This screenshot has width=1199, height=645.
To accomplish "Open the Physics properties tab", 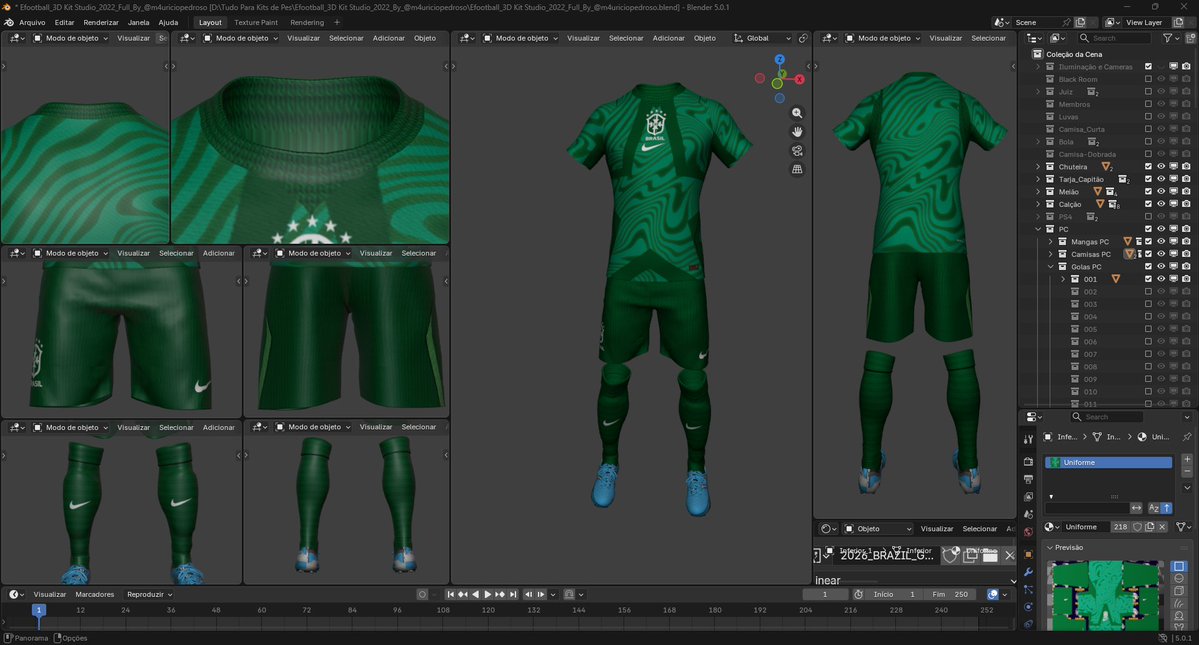I will click(x=1028, y=608).
